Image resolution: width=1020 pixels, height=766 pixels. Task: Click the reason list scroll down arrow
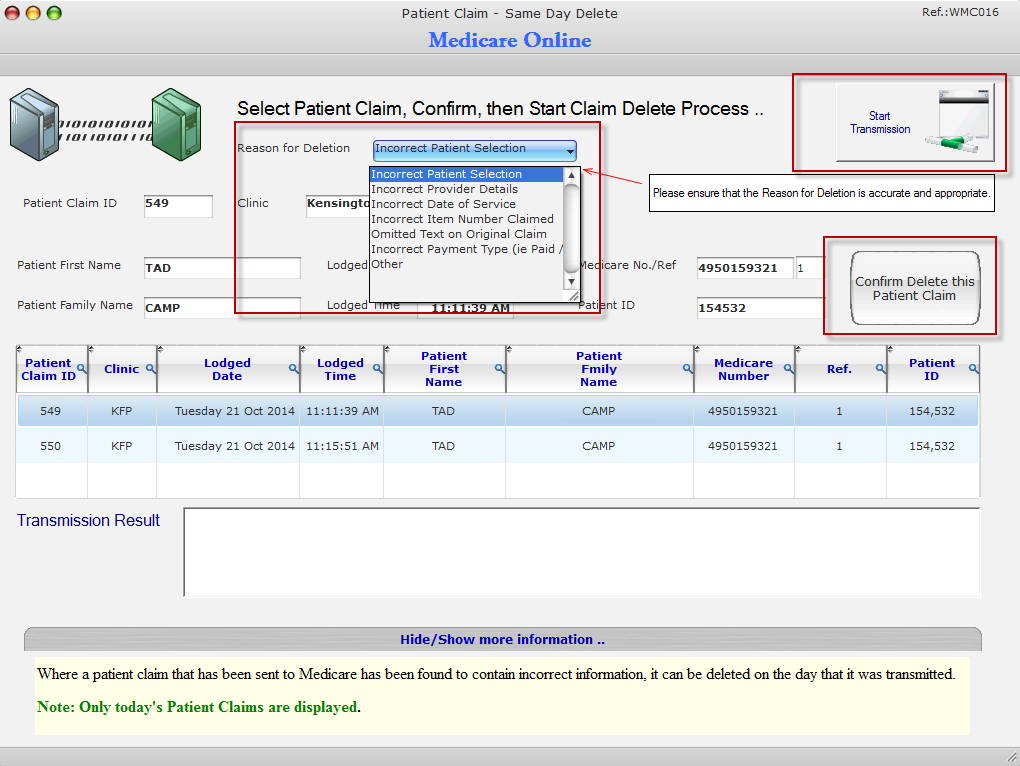tap(571, 282)
